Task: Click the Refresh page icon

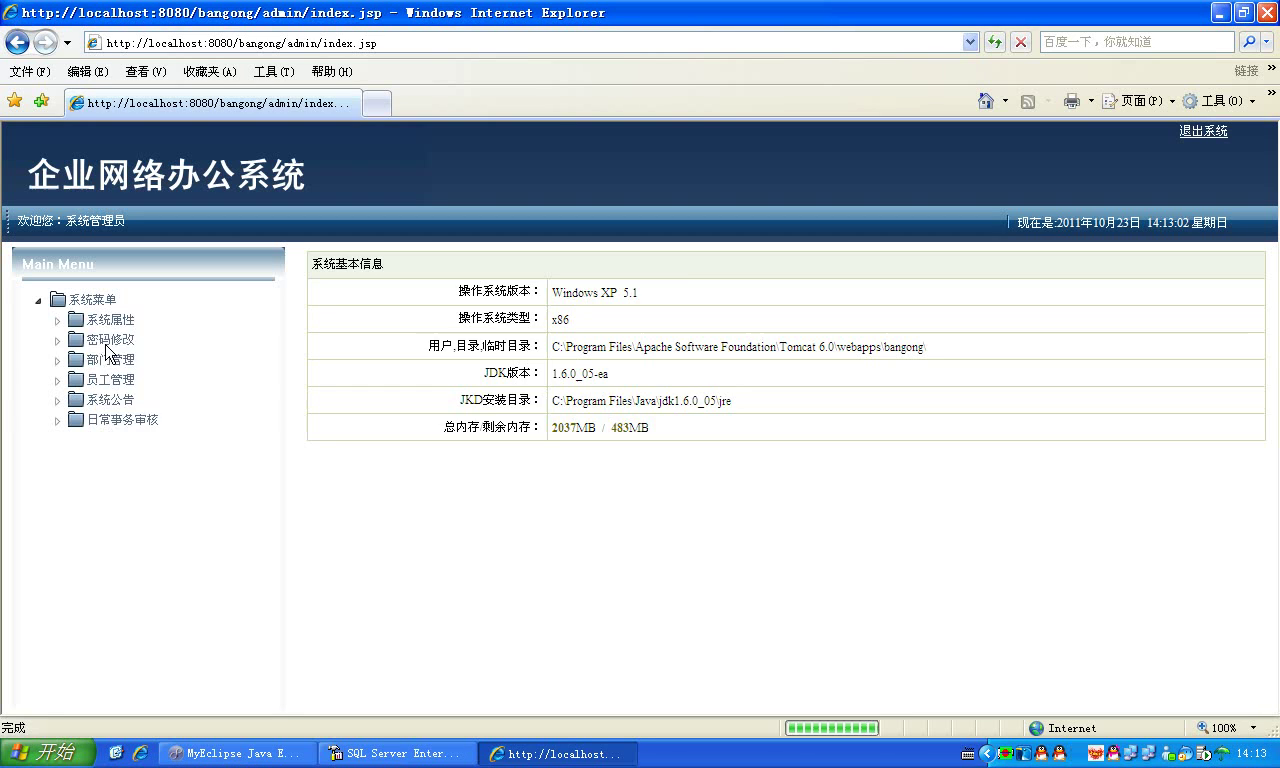Action: click(x=995, y=42)
